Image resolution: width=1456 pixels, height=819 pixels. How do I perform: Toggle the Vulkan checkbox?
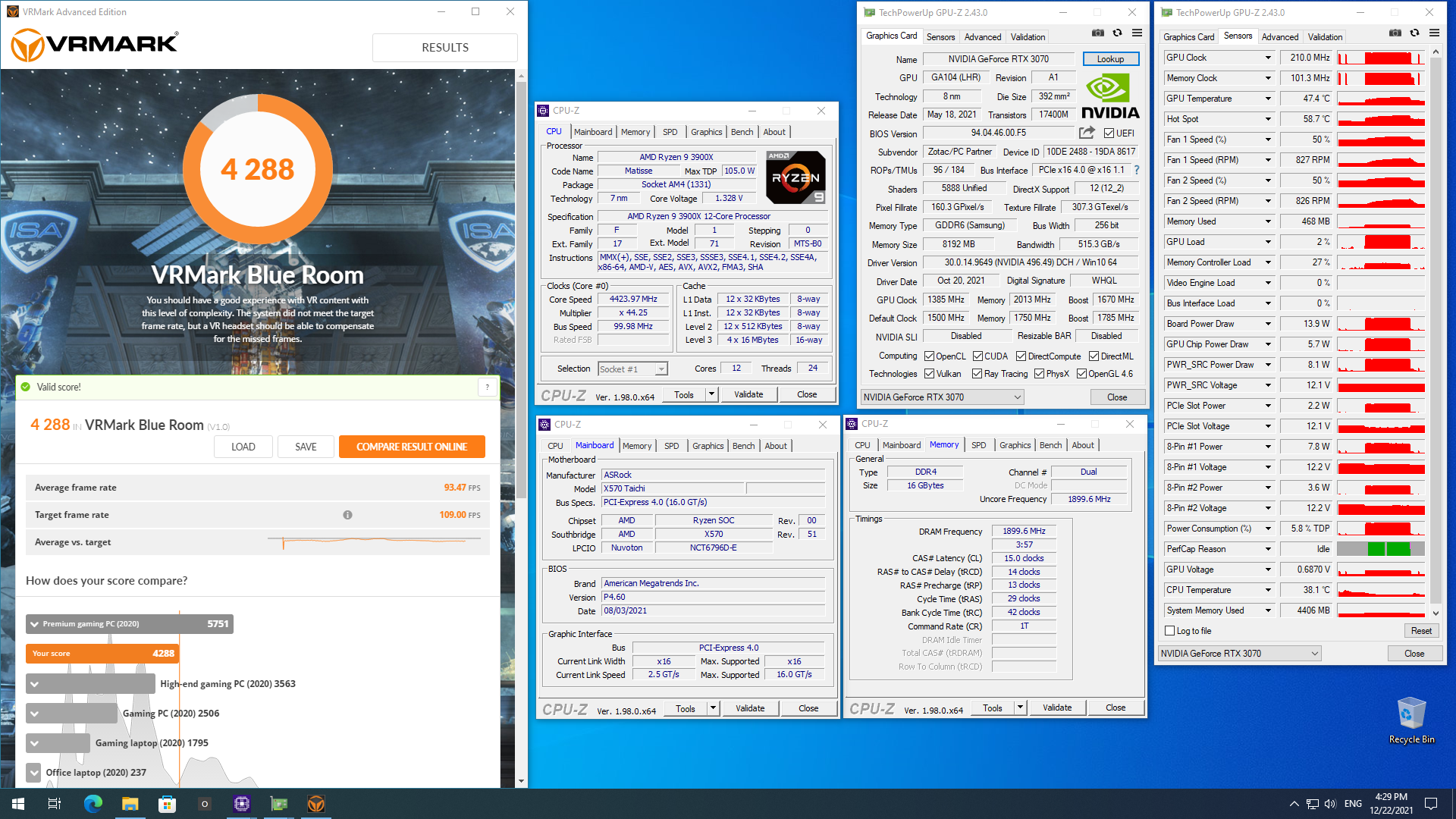929,374
